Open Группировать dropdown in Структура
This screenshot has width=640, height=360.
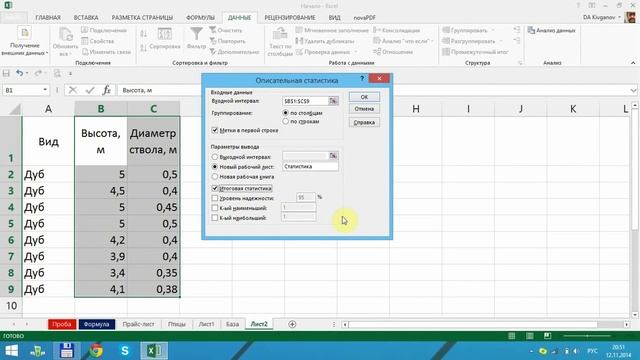tap(493, 30)
